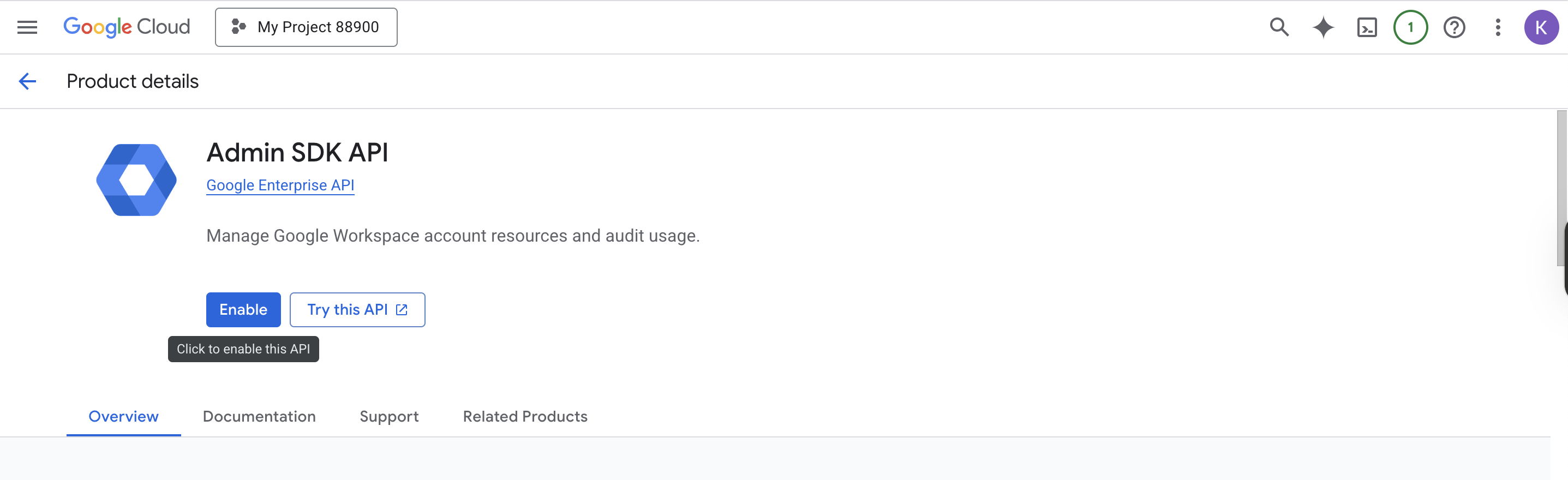The height and width of the screenshot is (480, 1568).
Task: Open the search magnifier icon
Action: (1279, 27)
